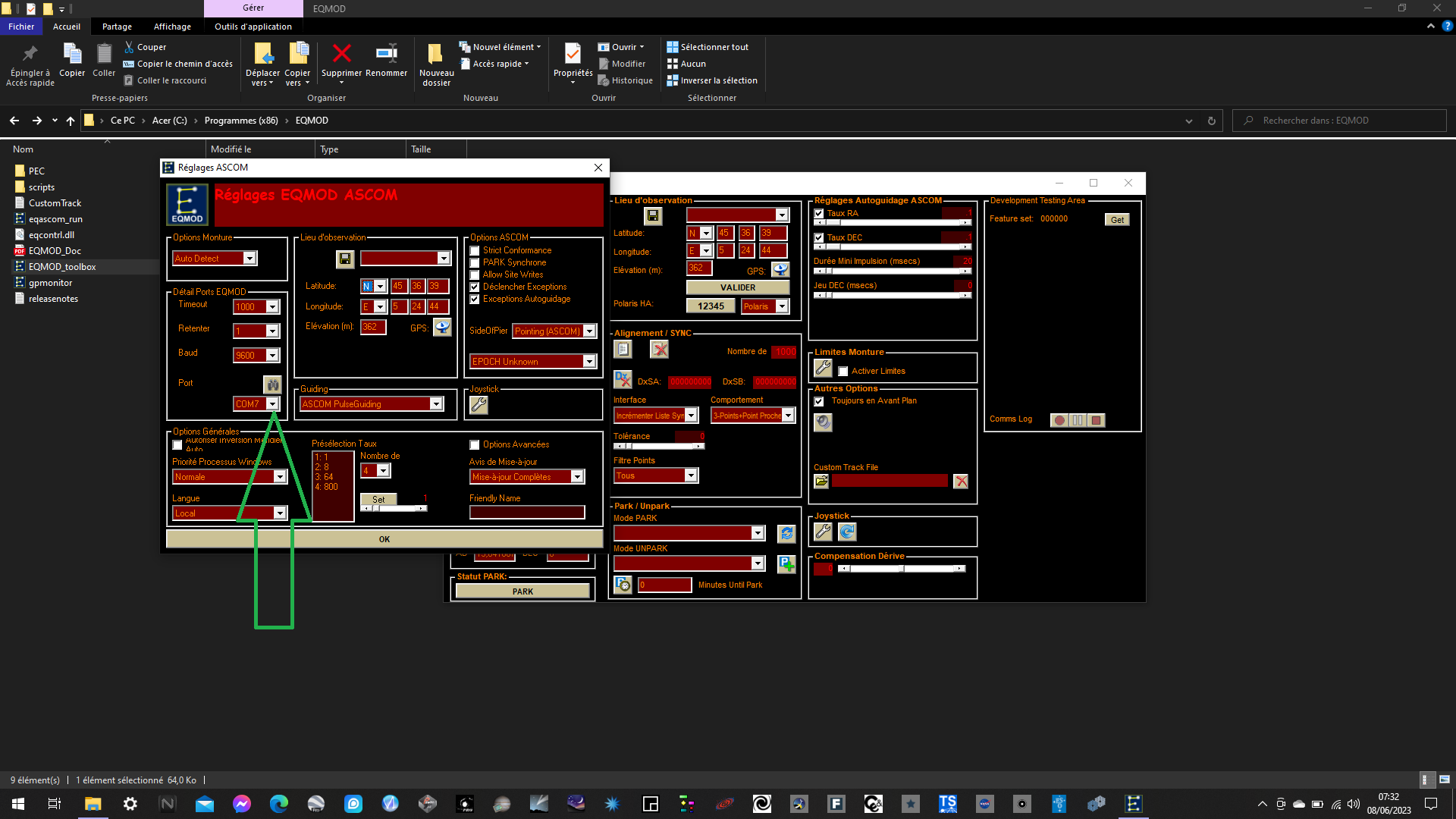Adjust Durée Mini Impulsion slider
The width and height of the screenshot is (1456, 819).
click(893, 271)
